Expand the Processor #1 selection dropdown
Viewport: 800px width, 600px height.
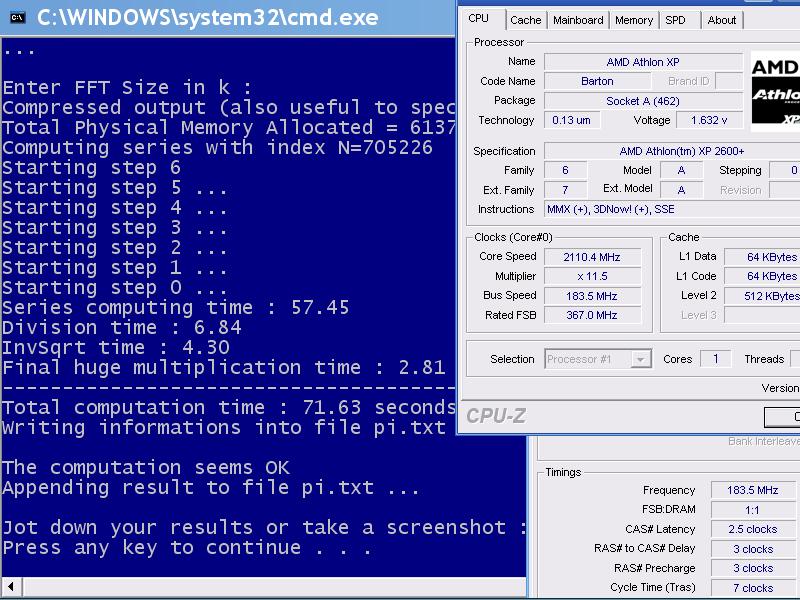click(x=641, y=359)
